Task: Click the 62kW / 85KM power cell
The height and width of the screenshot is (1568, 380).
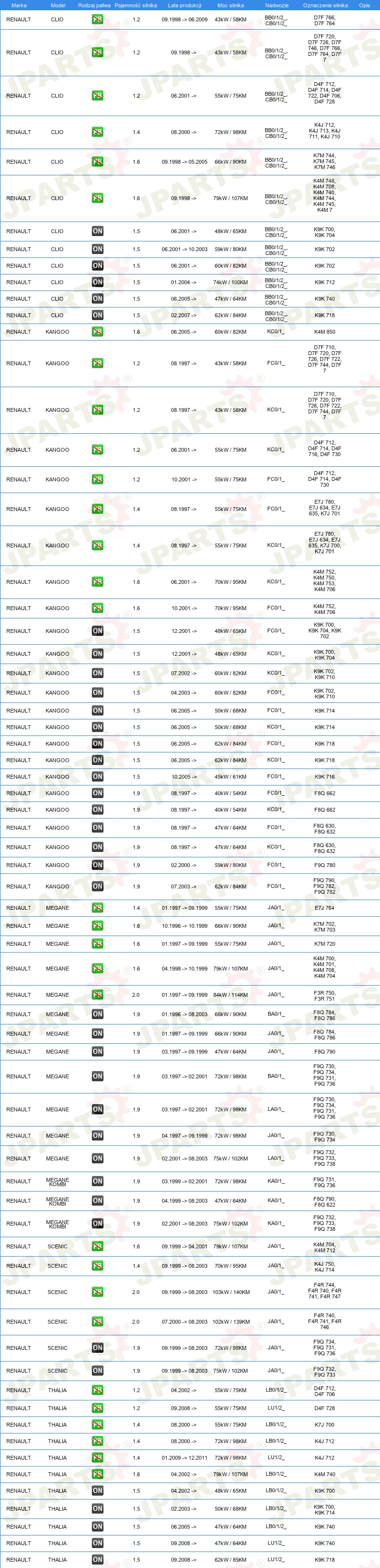Action: click(230, 1559)
